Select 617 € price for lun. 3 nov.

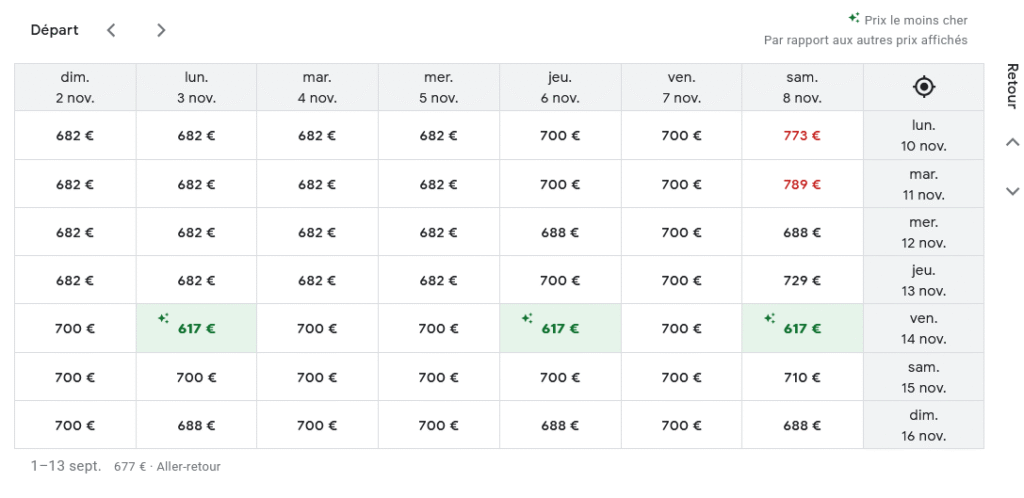pos(196,328)
